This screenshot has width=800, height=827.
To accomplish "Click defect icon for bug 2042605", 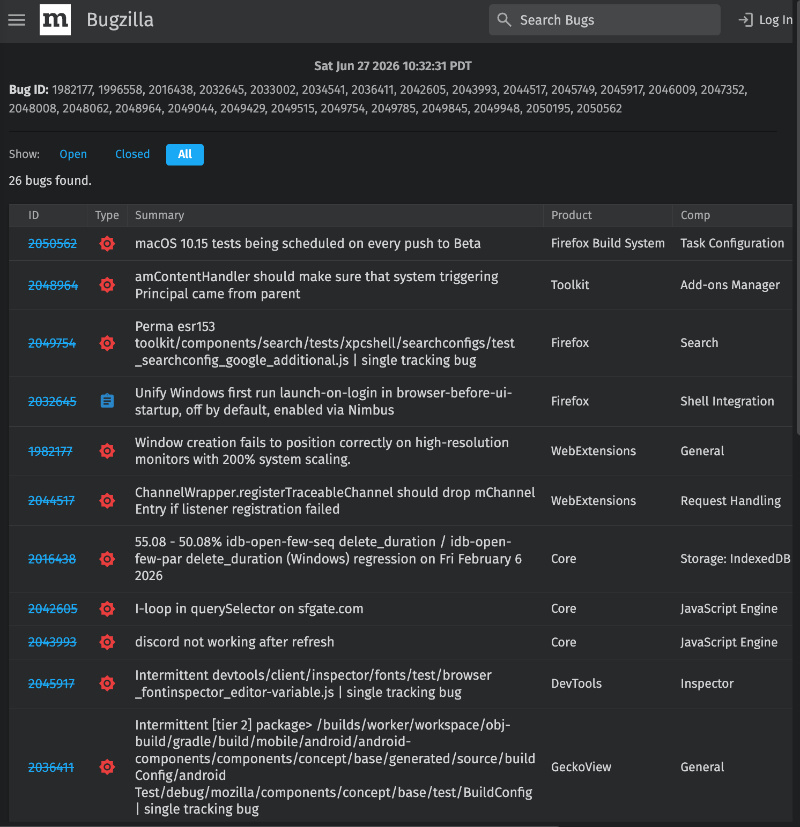I will tap(107, 609).
